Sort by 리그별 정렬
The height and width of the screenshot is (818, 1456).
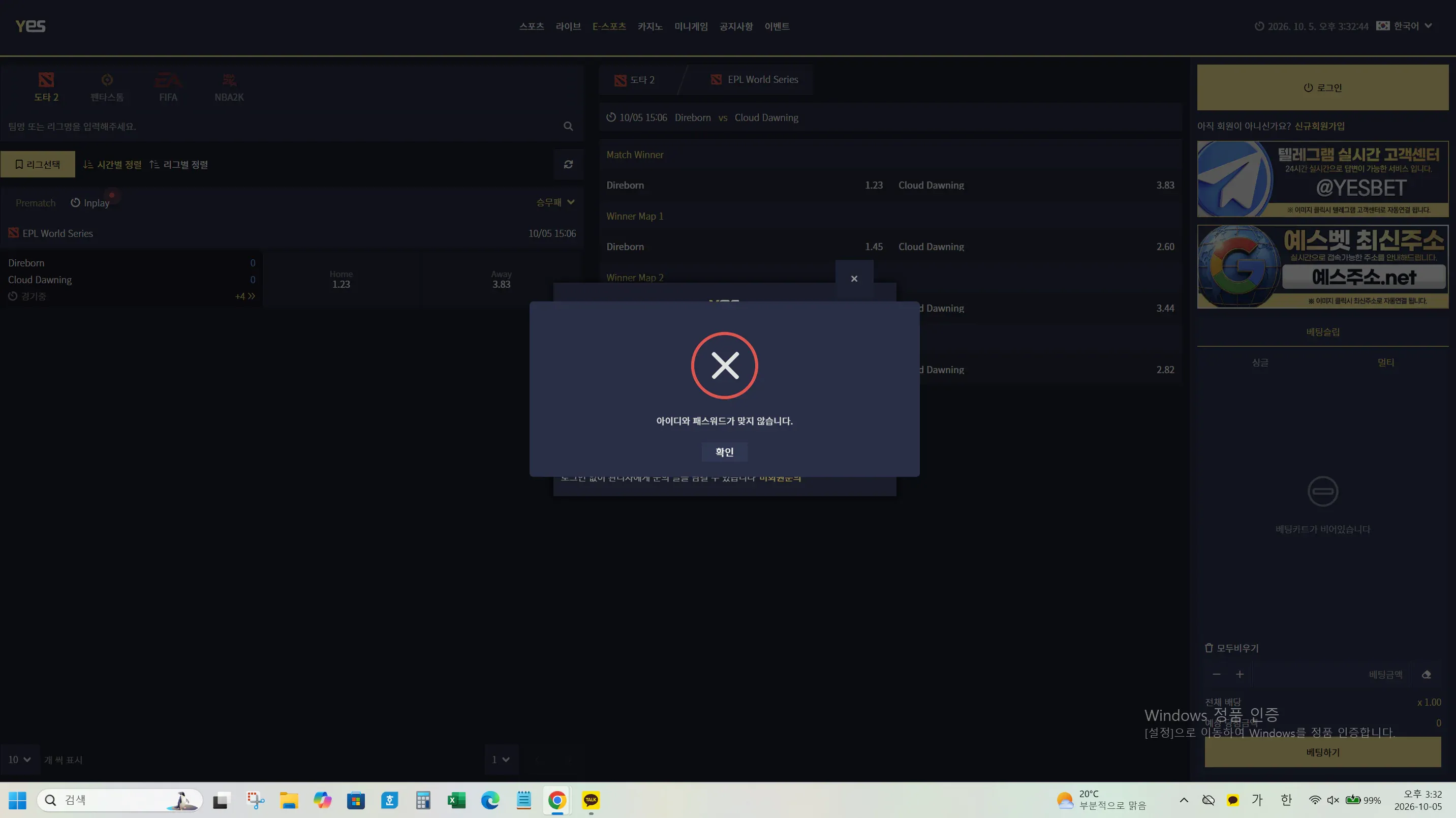point(178,165)
